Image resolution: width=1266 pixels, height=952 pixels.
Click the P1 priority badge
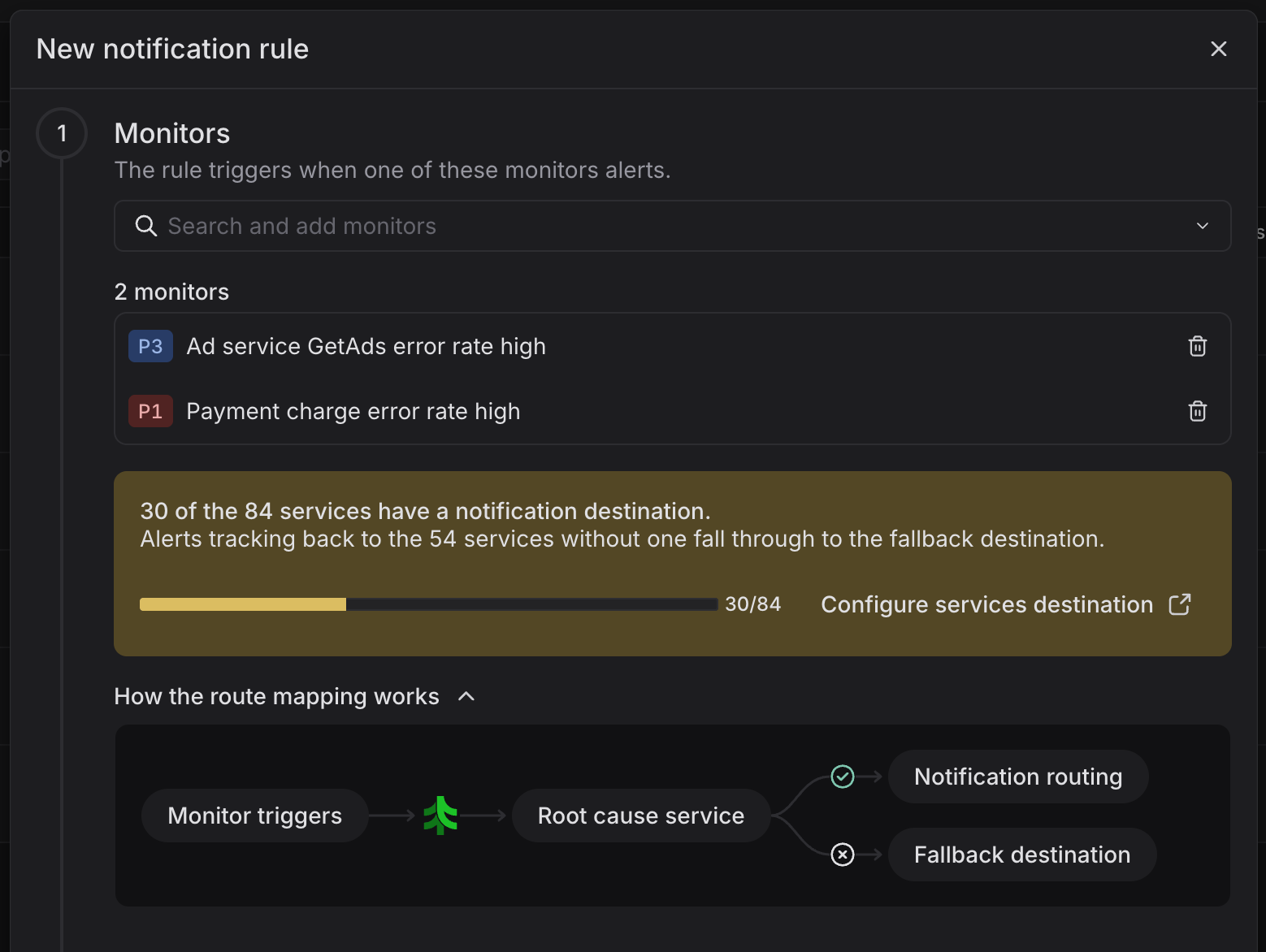click(150, 411)
